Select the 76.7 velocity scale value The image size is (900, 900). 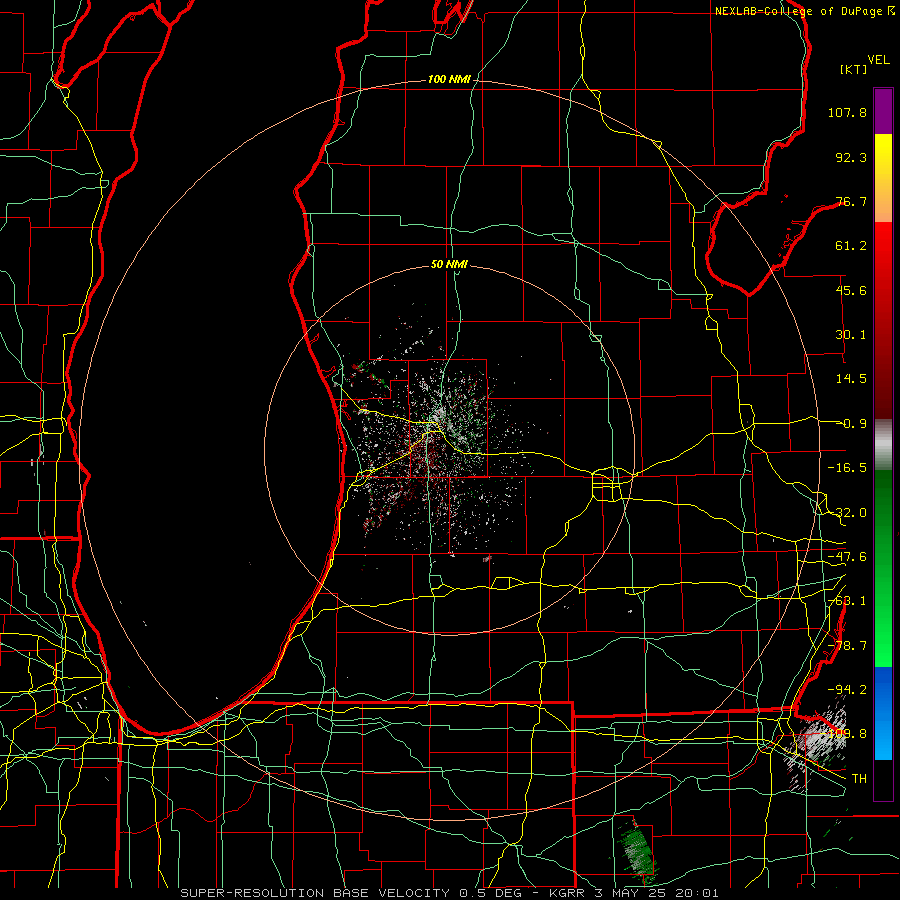coord(851,201)
